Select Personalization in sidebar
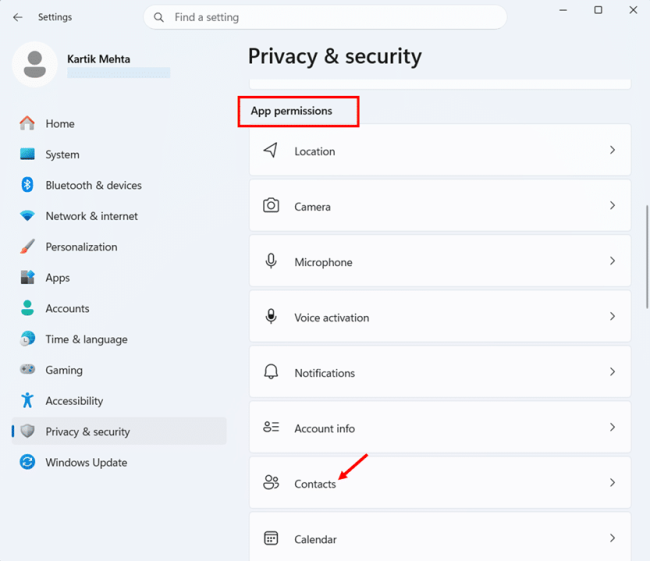 point(81,247)
